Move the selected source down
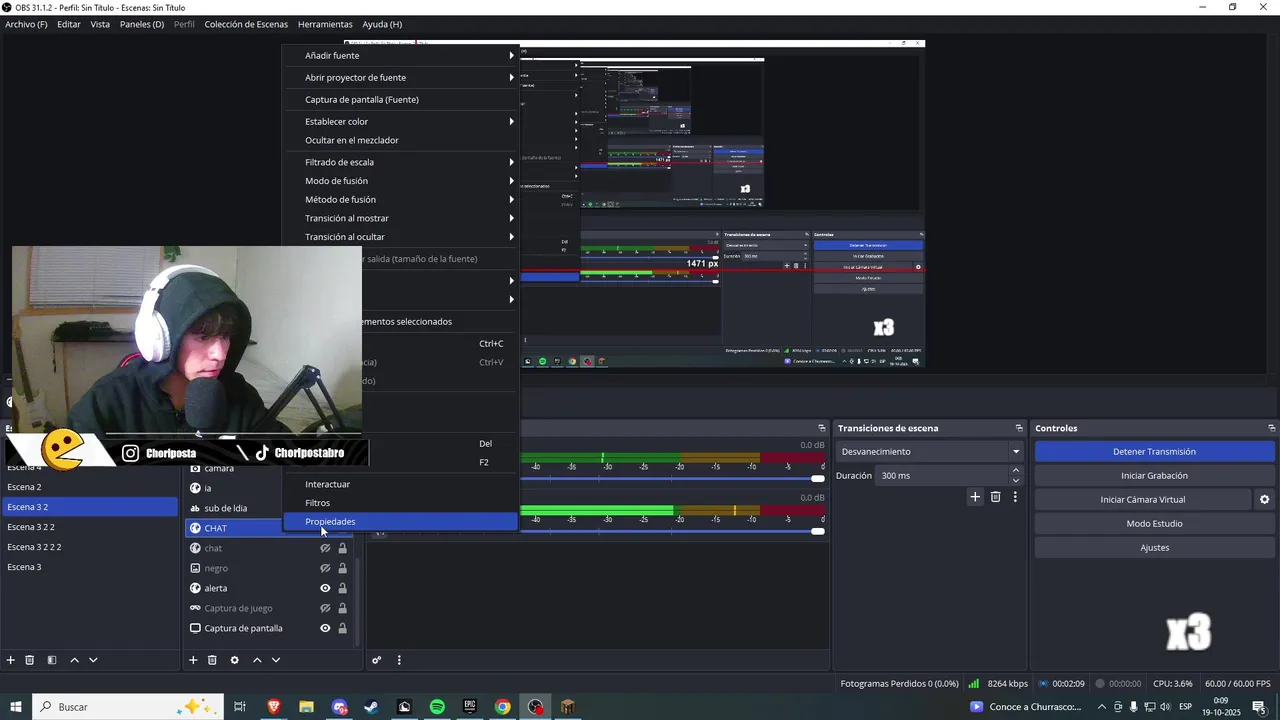The image size is (1280, 720). coord(276,660)
